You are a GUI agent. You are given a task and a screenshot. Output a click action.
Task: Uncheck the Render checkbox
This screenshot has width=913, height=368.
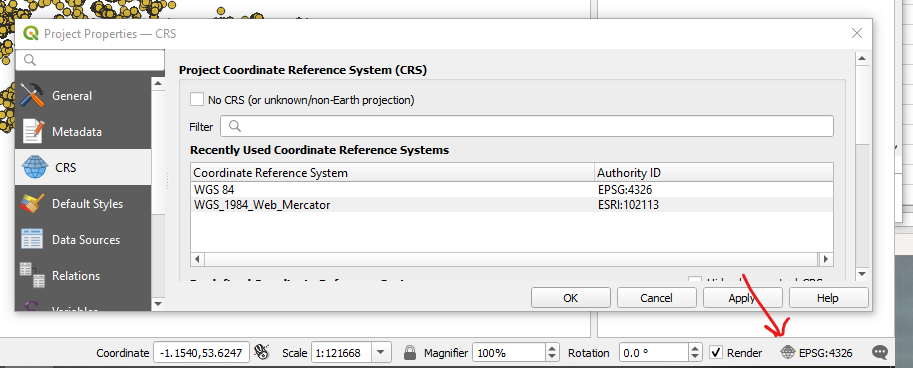click(x=716, y=352)
